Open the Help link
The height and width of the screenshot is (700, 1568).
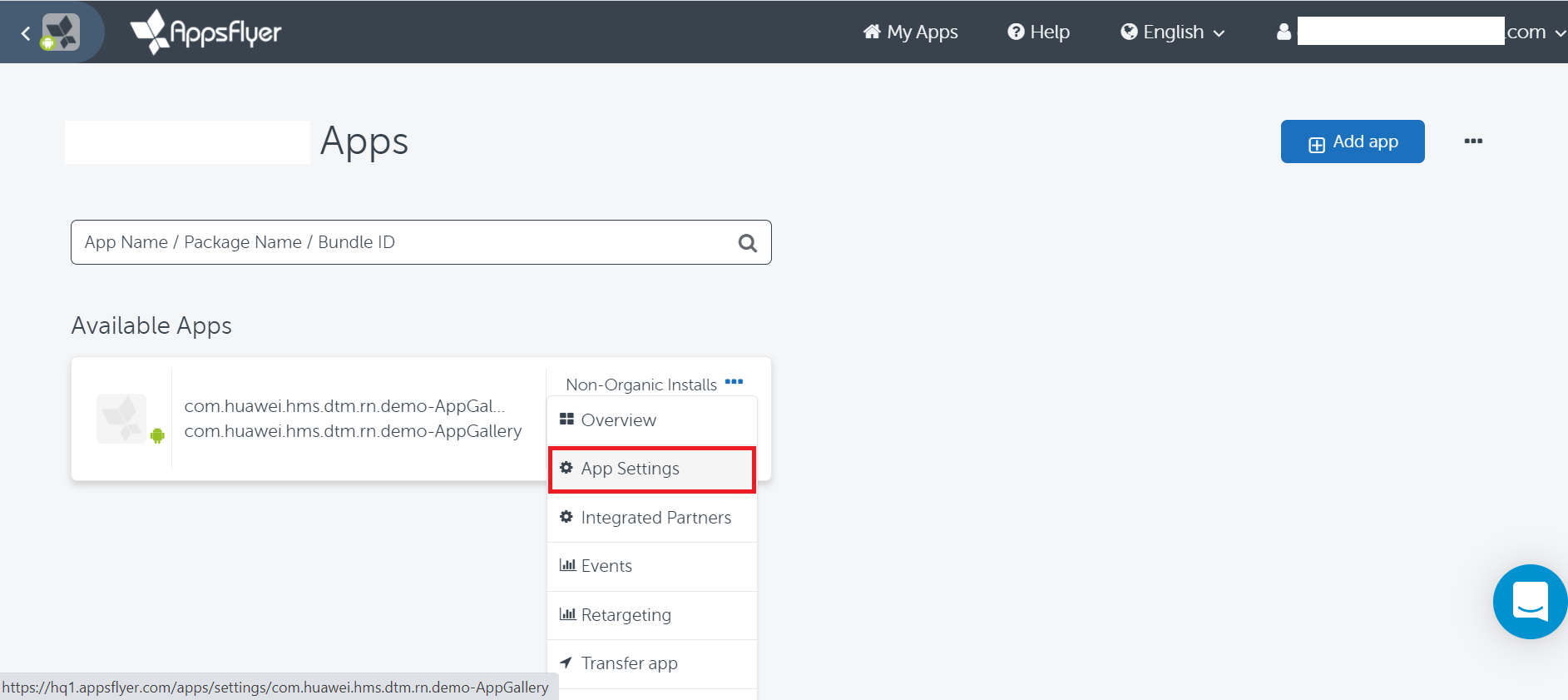click(x=1038, y=32)
